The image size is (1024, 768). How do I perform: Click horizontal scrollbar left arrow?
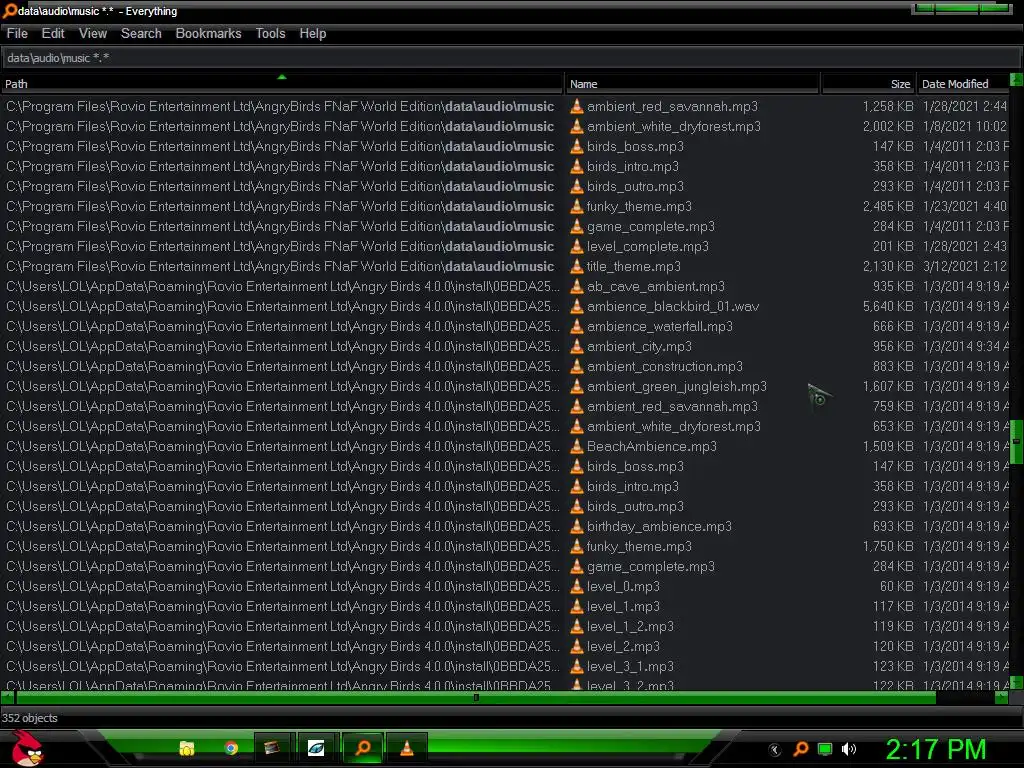(8, 697)
